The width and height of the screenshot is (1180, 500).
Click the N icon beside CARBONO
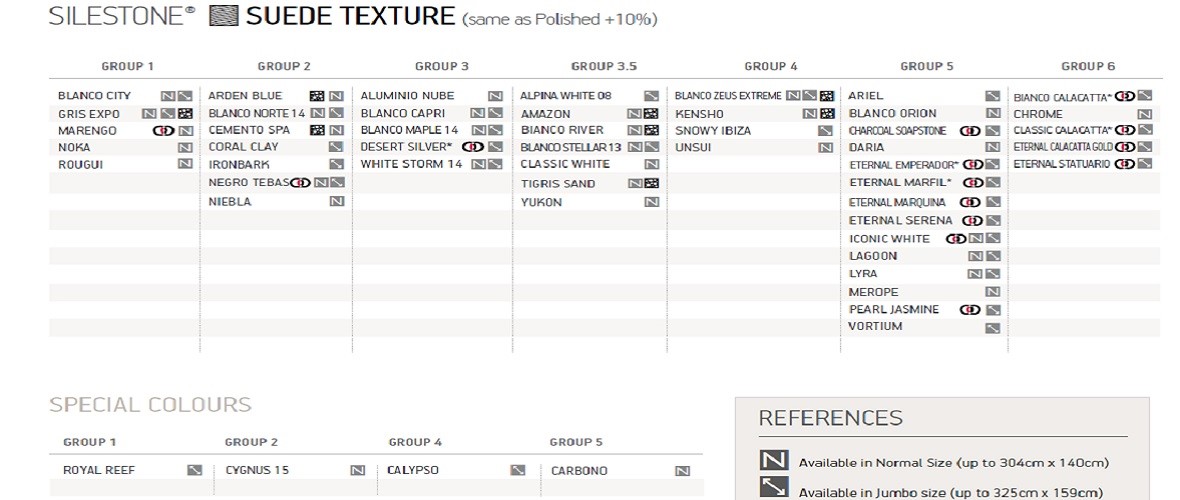click(x=683, y=471)
